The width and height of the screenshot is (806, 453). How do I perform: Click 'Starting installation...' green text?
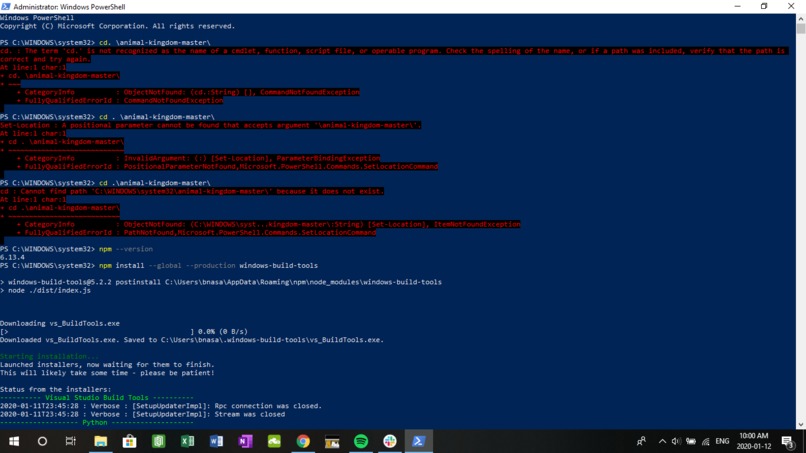coord(49,356)
